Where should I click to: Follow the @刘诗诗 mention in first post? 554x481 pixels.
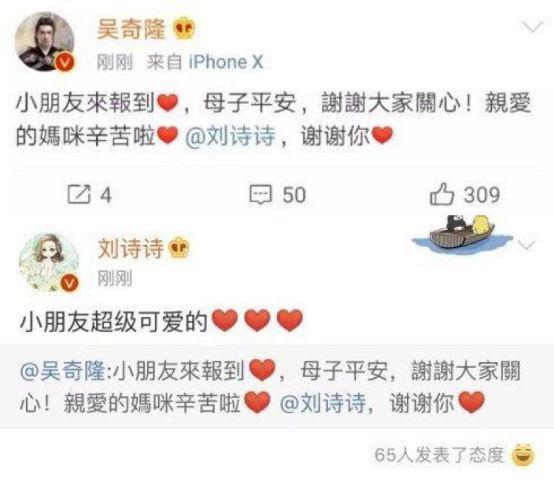pyautogui.click(x=230, y=136)
